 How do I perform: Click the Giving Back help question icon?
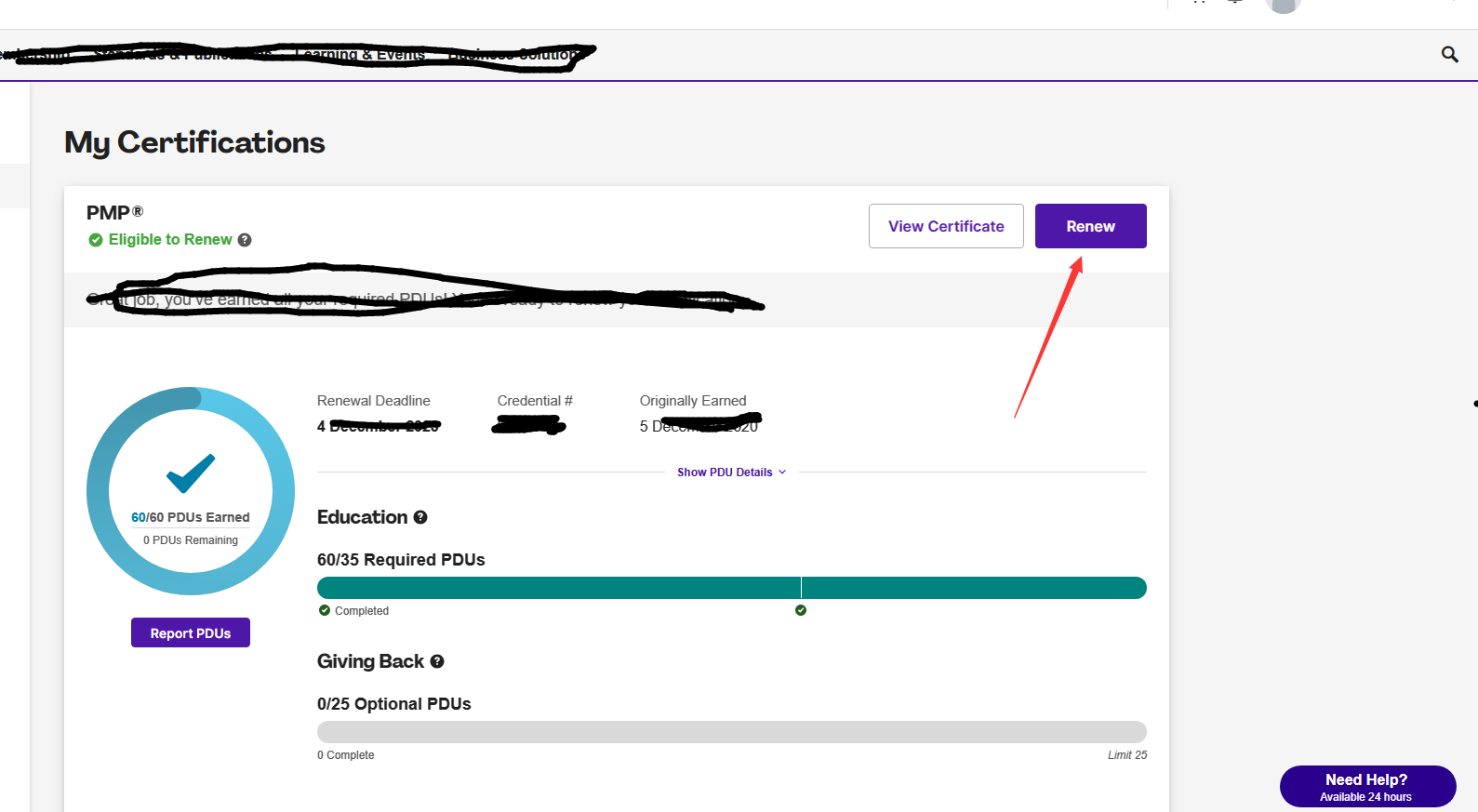(437, 661)
